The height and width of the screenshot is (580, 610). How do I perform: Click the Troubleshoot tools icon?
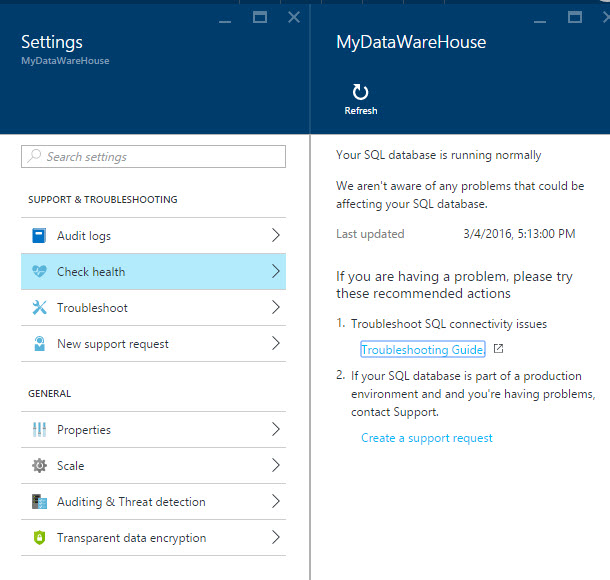(x=39, y=308)
